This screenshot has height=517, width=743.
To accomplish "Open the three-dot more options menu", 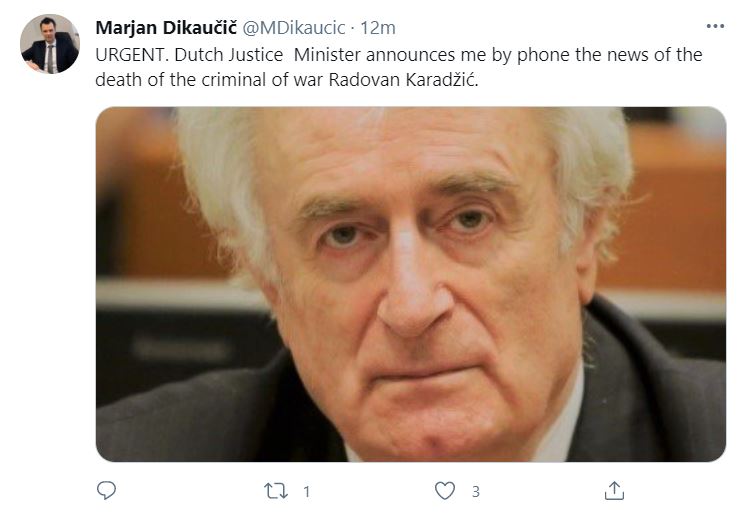I will (715, 26).
